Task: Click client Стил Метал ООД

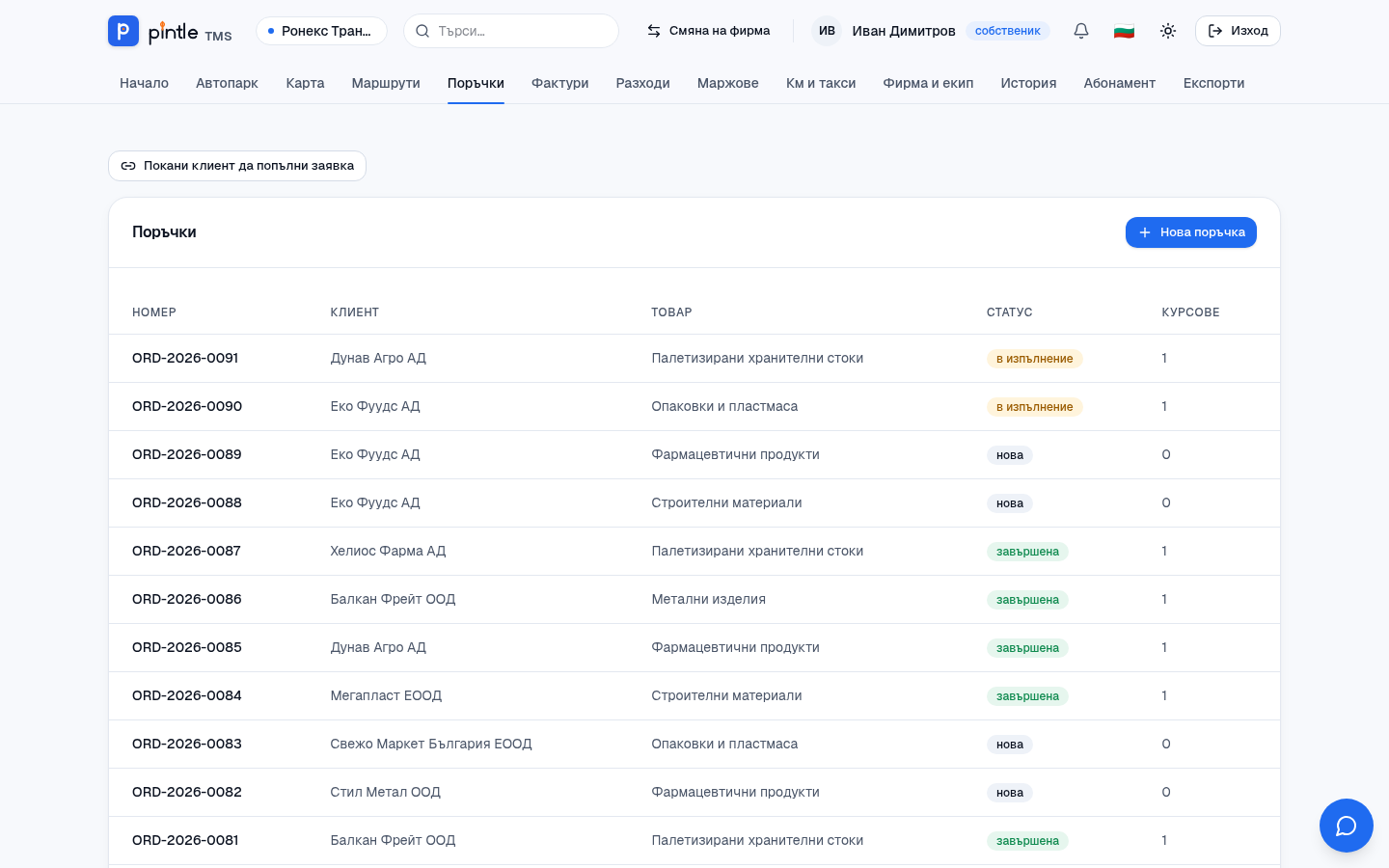Action: [386, 792]
